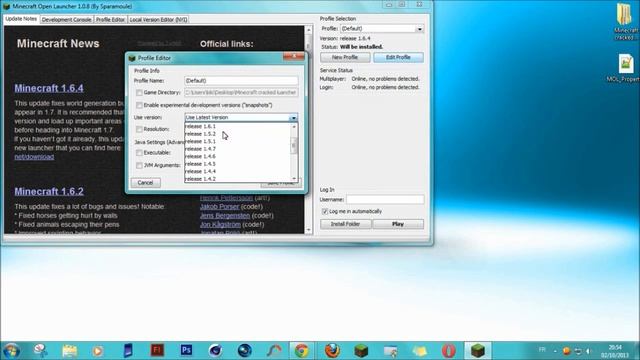Click the news panel scroll up arrow
This screenshot has width=640, height=360.
pyautogui.click(x=309, y=30)
